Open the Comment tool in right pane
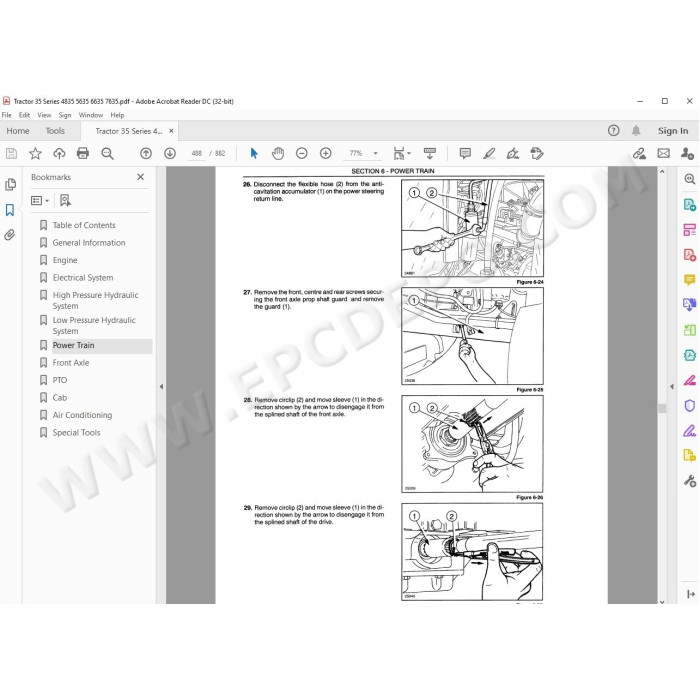The height and width of the screenshot is (700, 700). click(690, 280)
